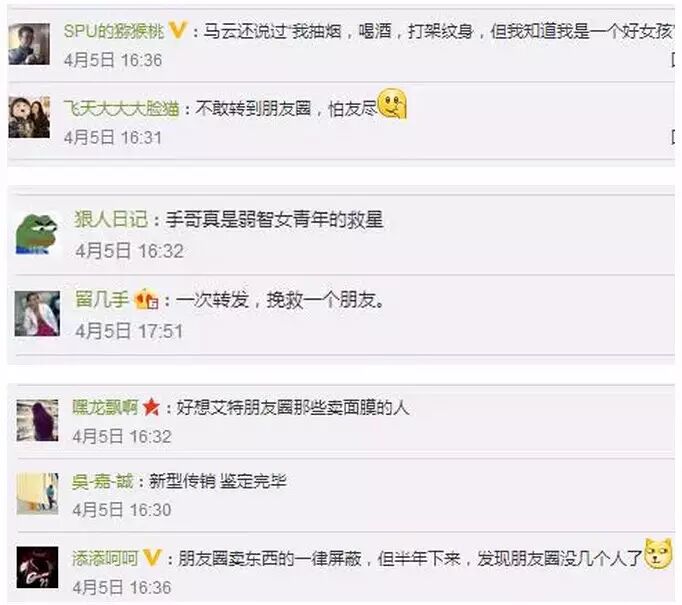
Task: Open SPU的猕猴桃's profile avatar
Action: (x=29, y=44)
